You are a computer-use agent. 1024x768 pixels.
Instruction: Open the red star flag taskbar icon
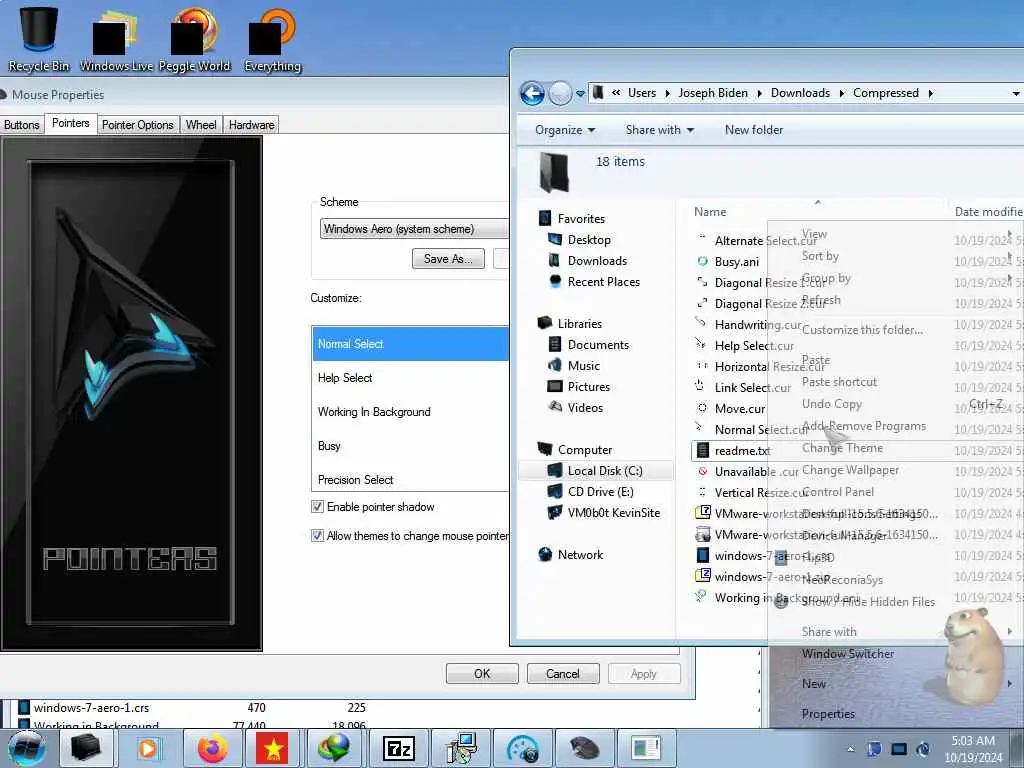[x=272, y=748]
